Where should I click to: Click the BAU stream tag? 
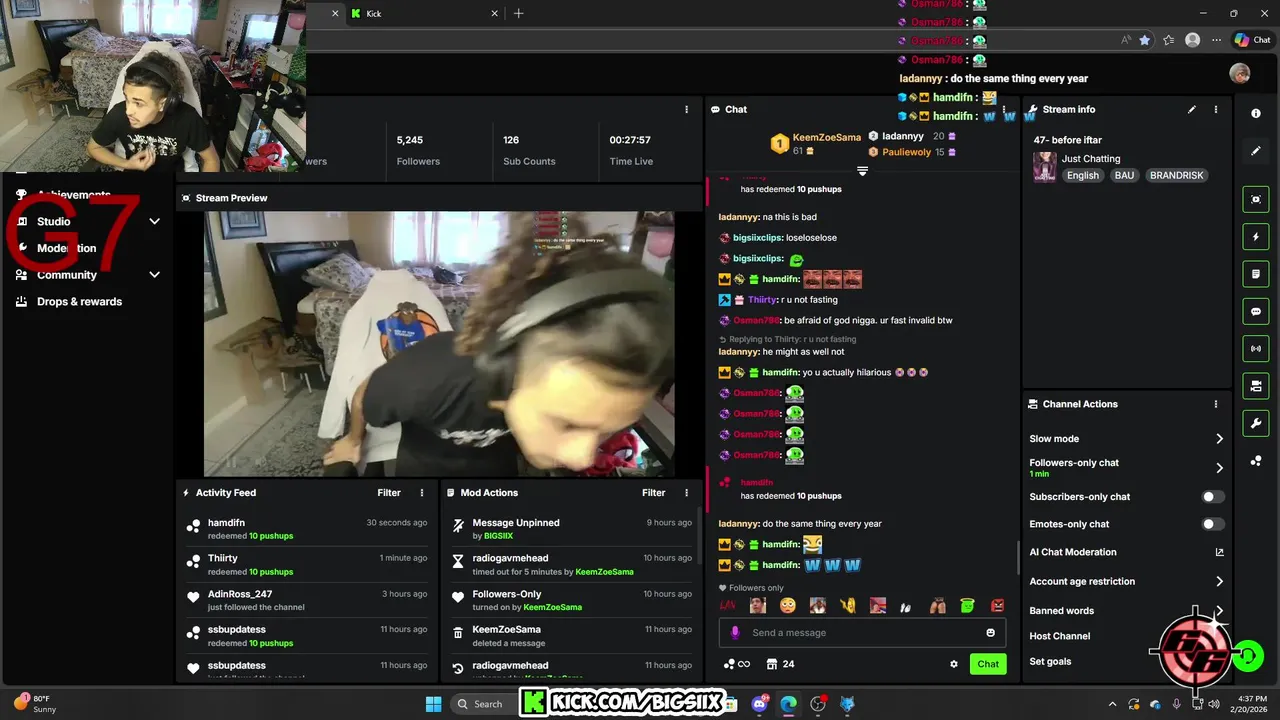1124,176
